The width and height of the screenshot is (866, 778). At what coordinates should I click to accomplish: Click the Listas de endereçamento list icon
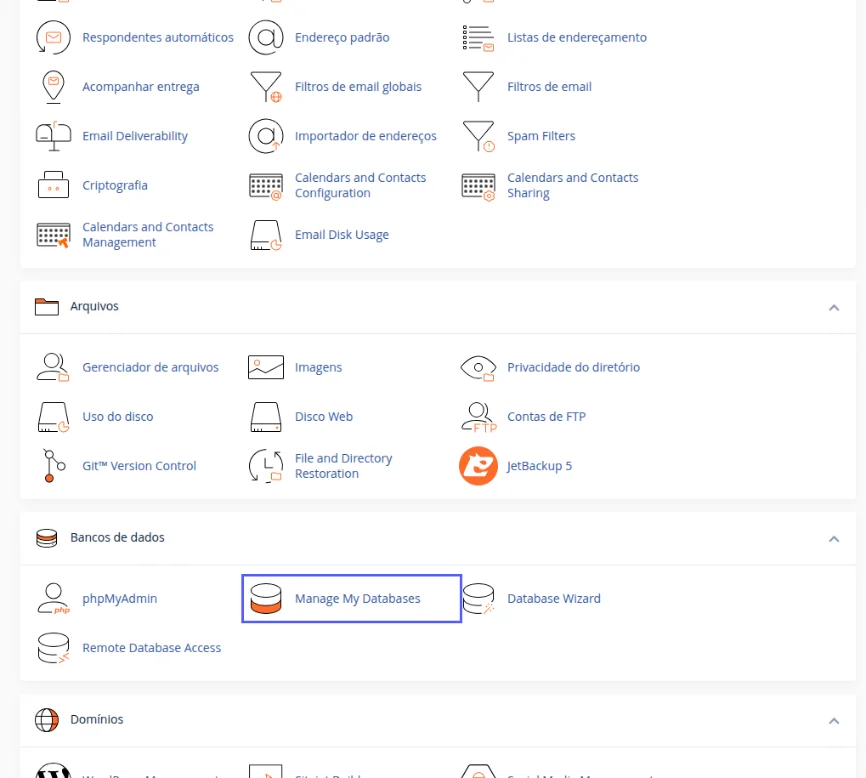[x=478, y=38]
